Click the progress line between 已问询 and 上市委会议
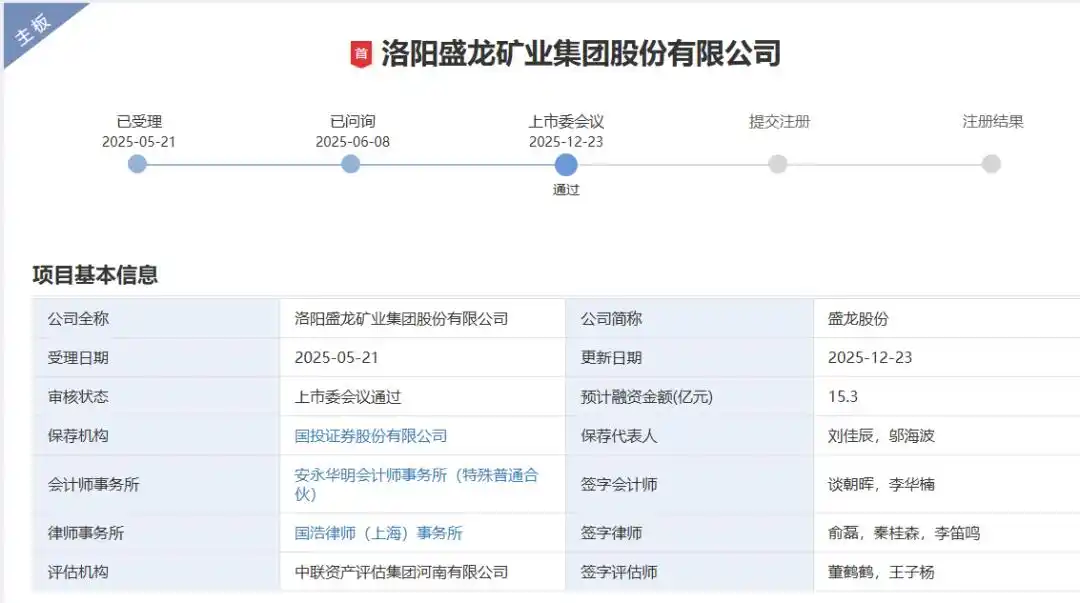This screenshot has width=1080, height=603. (458, 163)
